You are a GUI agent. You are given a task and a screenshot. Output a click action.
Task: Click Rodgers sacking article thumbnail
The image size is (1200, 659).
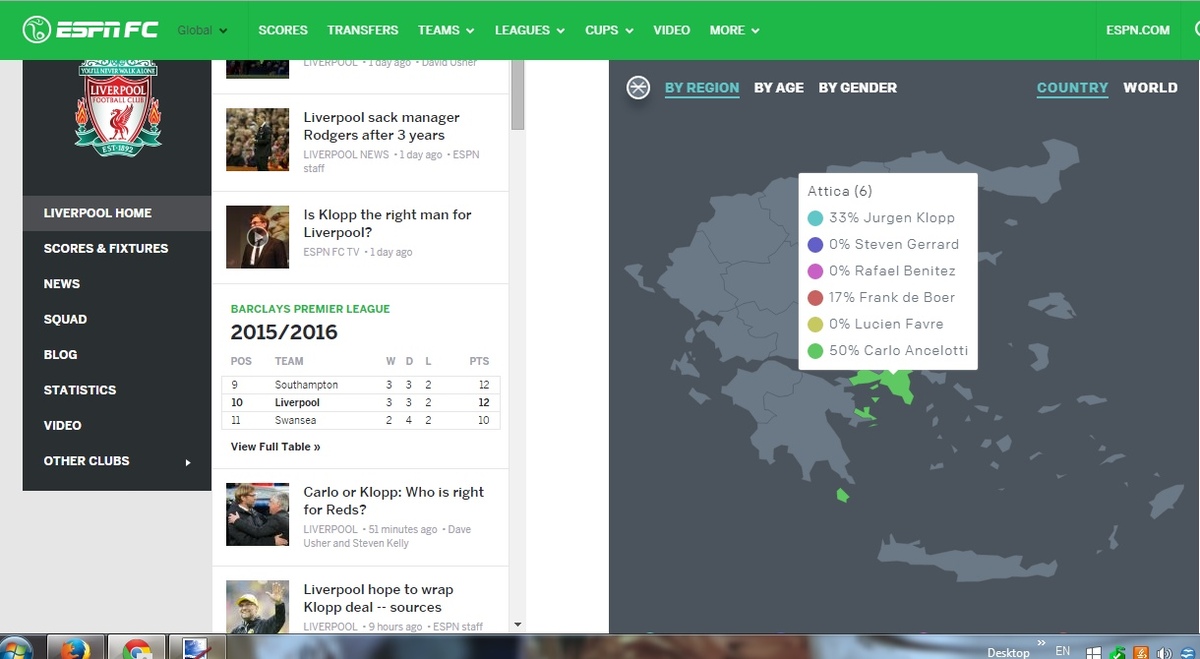[x=257, y=140]
